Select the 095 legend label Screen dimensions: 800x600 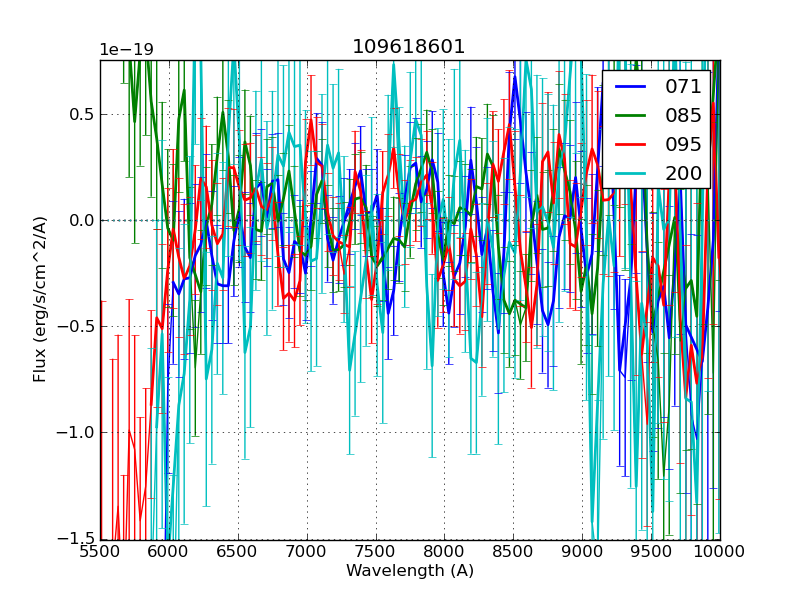[683, 144]
